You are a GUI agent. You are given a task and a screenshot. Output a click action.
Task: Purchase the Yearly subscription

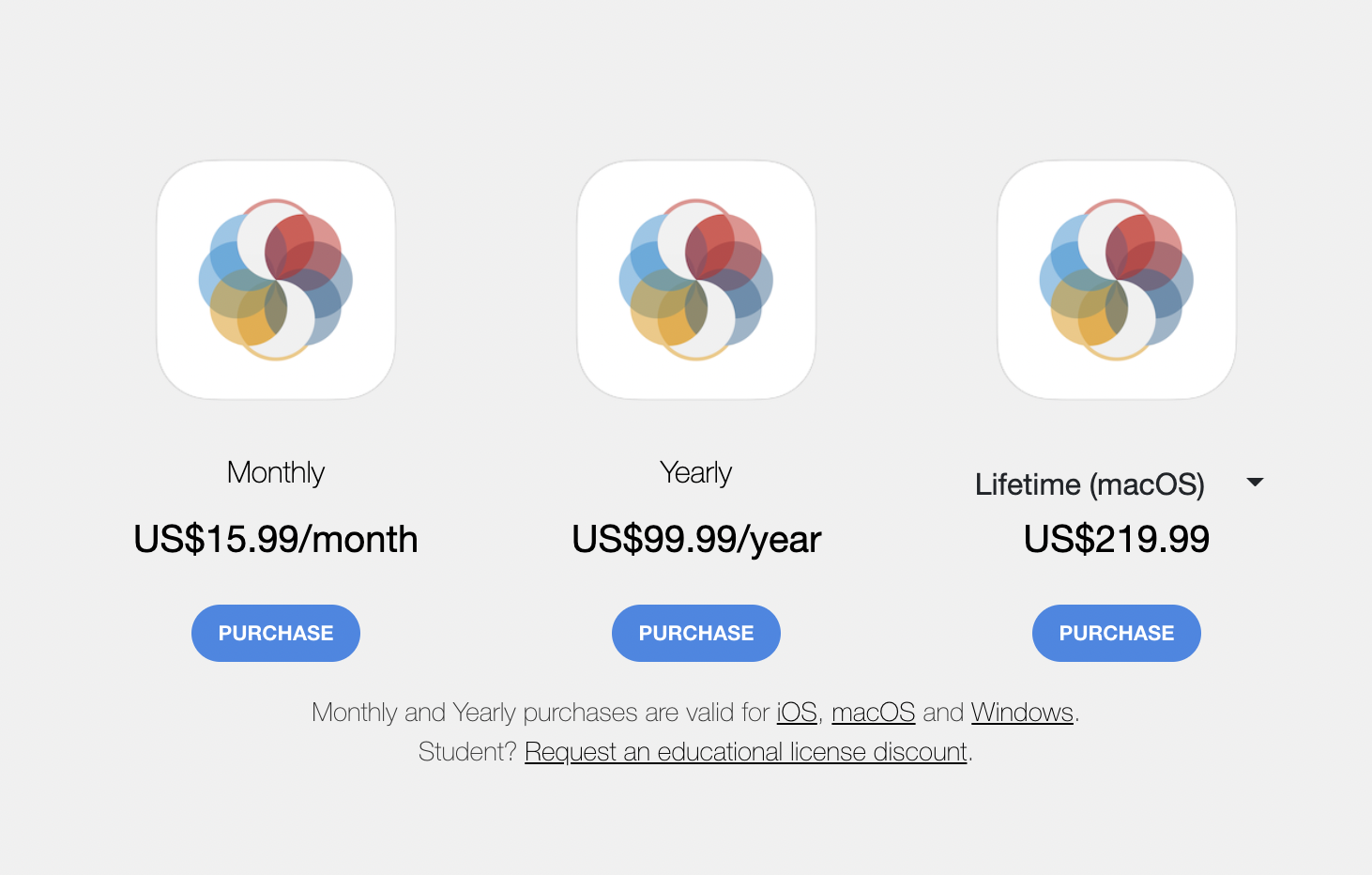(696, 633)
